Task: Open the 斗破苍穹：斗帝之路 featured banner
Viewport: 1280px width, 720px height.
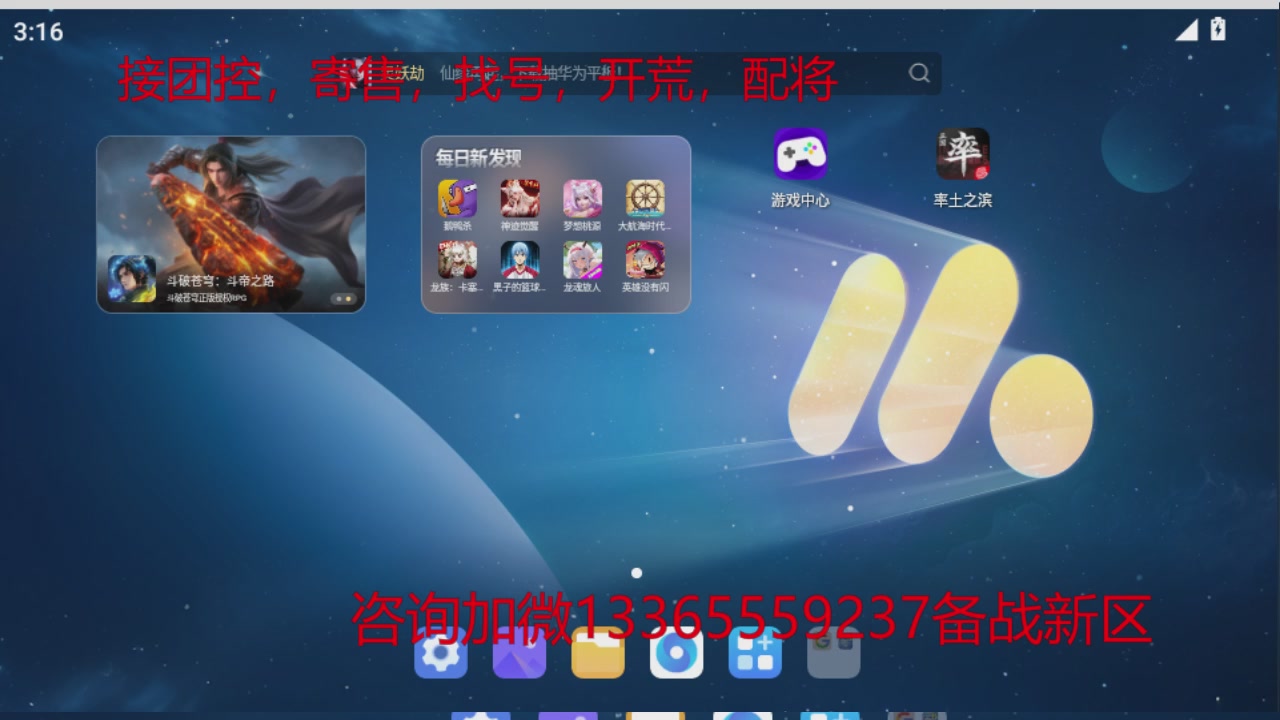Action: (231, 224)
